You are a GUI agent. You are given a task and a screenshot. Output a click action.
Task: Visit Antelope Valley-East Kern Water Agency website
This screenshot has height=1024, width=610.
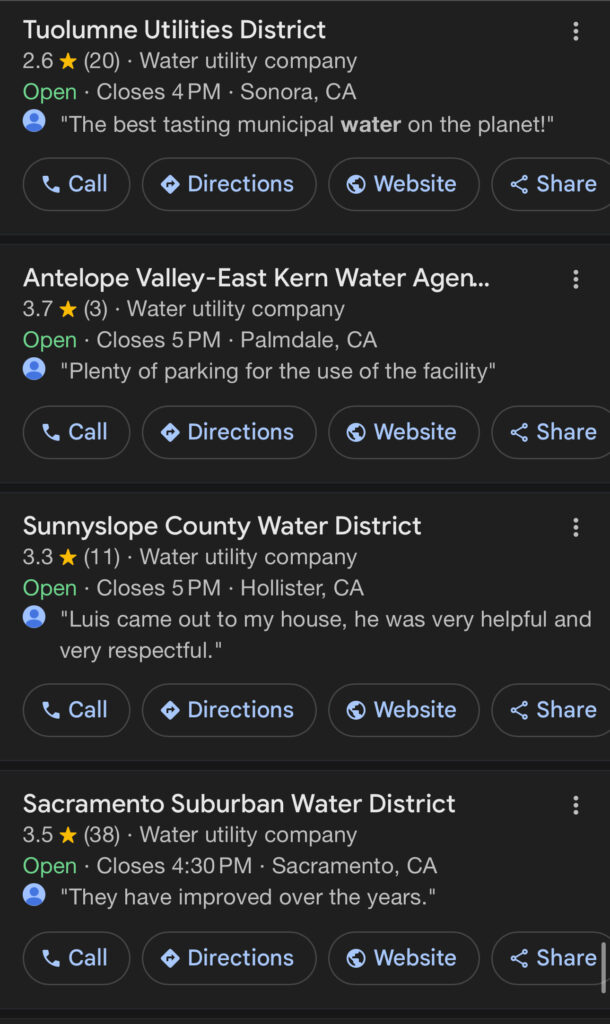403,432
